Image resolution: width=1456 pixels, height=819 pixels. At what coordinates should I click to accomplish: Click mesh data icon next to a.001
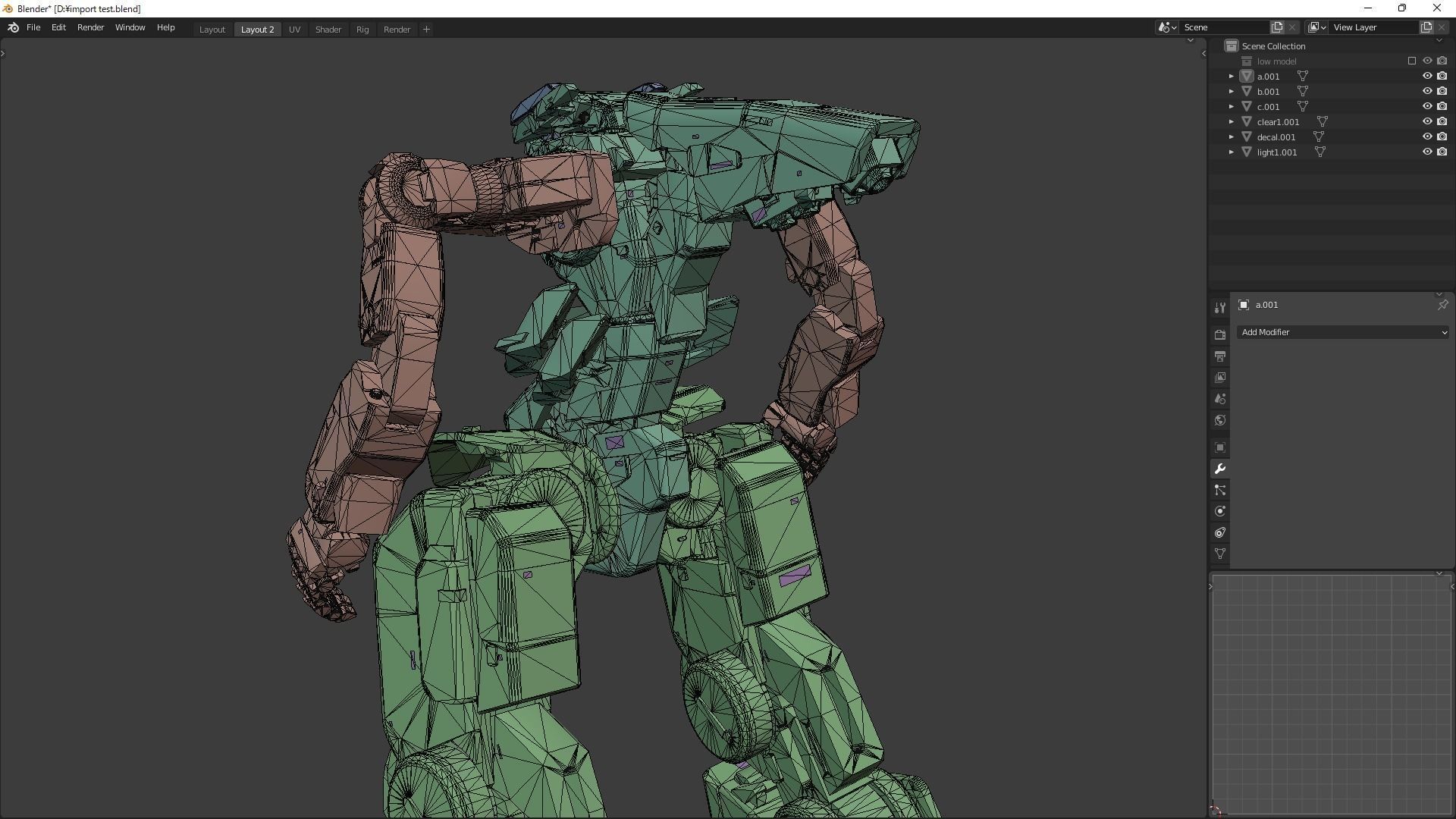pyautogui.click(x=1302, y=76)
